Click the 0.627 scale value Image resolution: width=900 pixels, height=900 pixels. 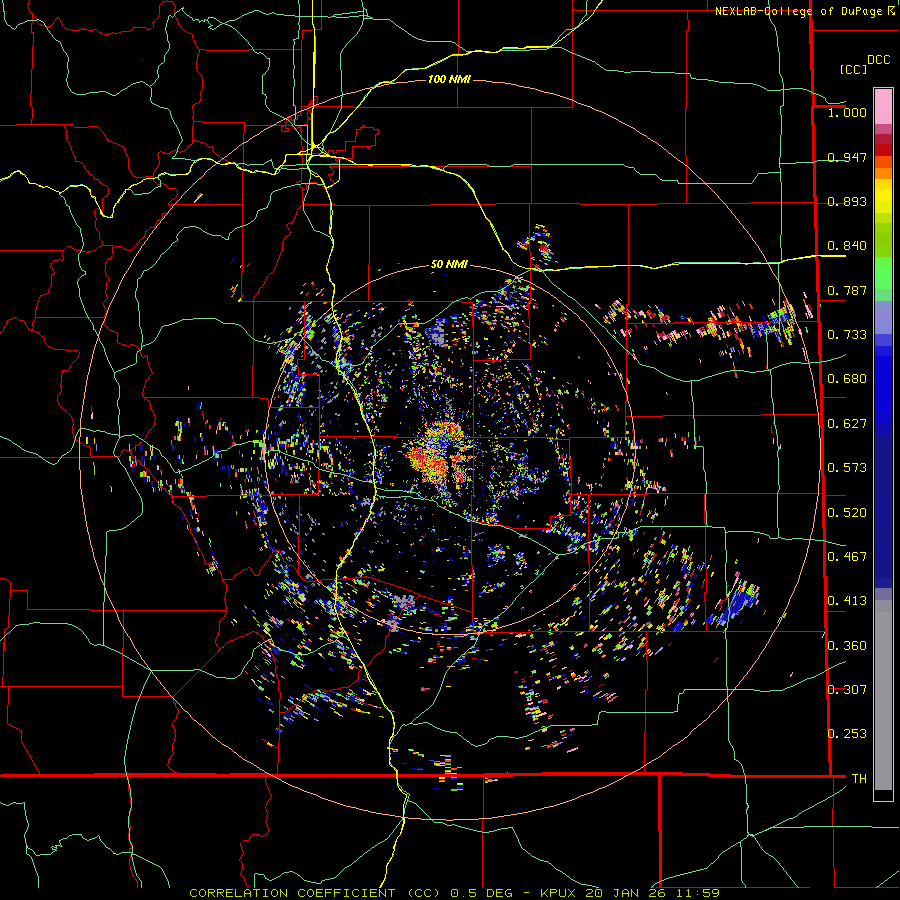pyautogui.click(x=847, y=424)
